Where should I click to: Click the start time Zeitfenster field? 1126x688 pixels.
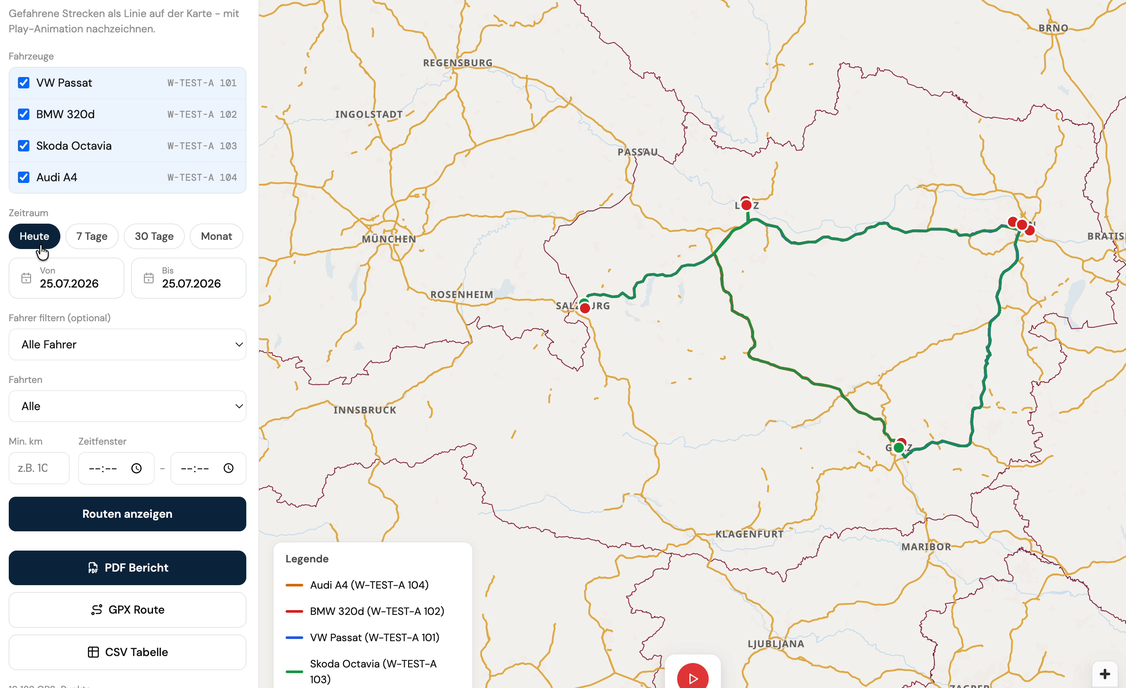click(x=116, y=468)
